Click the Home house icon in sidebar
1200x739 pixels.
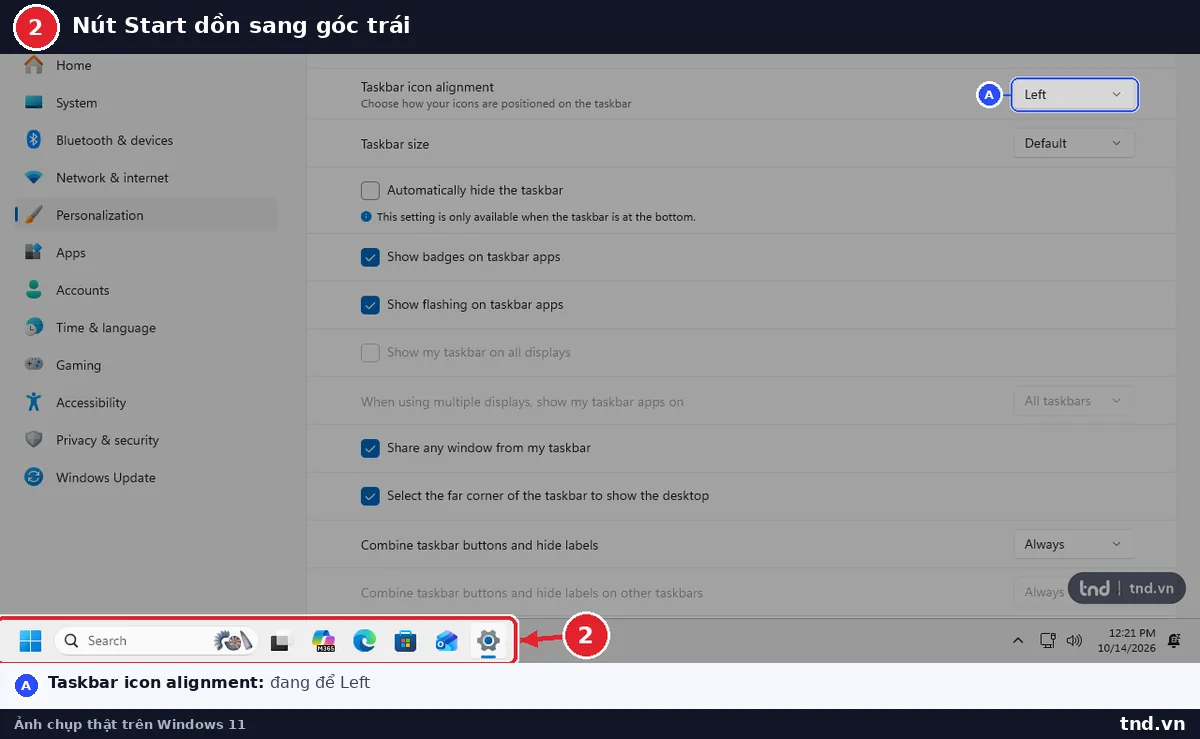pos(34,65)
